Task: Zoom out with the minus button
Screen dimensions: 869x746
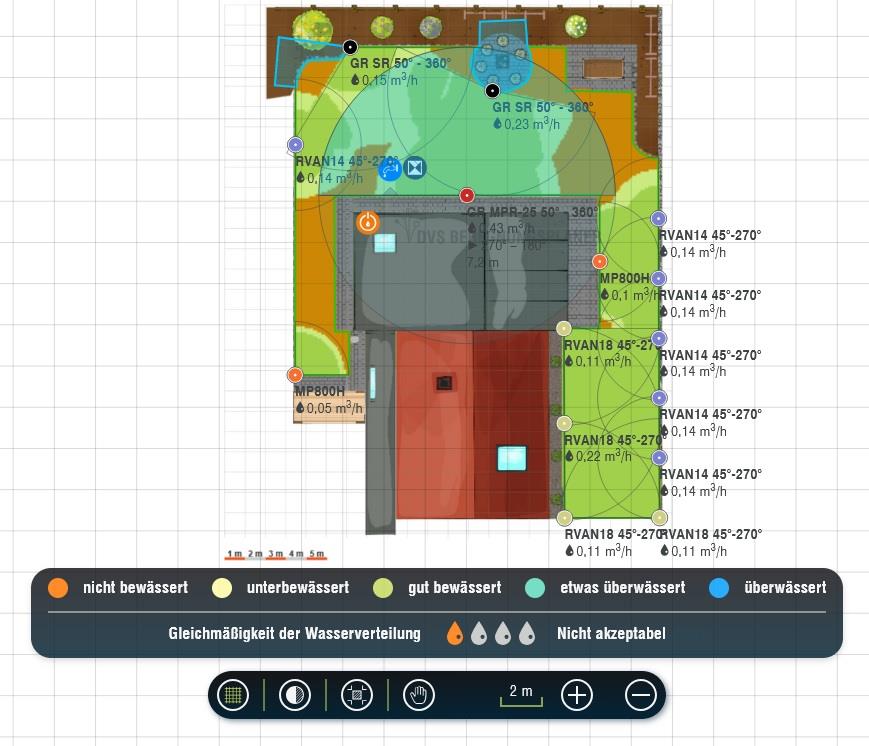Action: [641, 695]
